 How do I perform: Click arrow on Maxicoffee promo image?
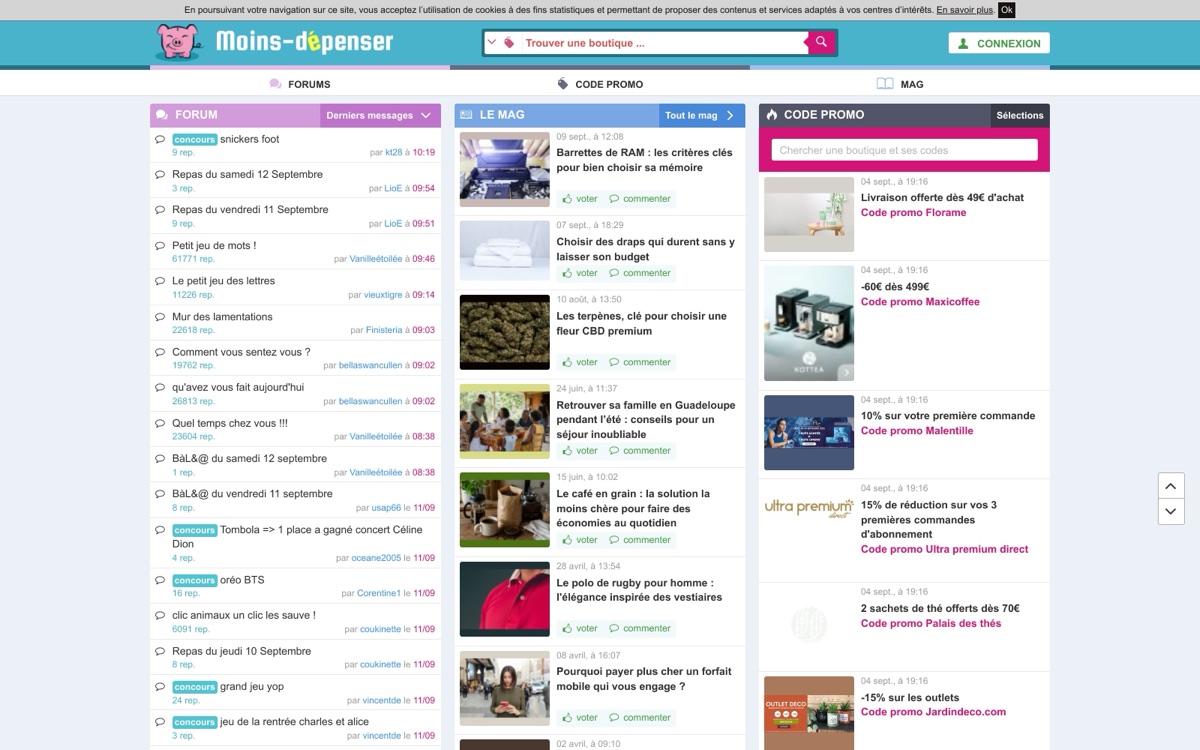pos(846,372)
